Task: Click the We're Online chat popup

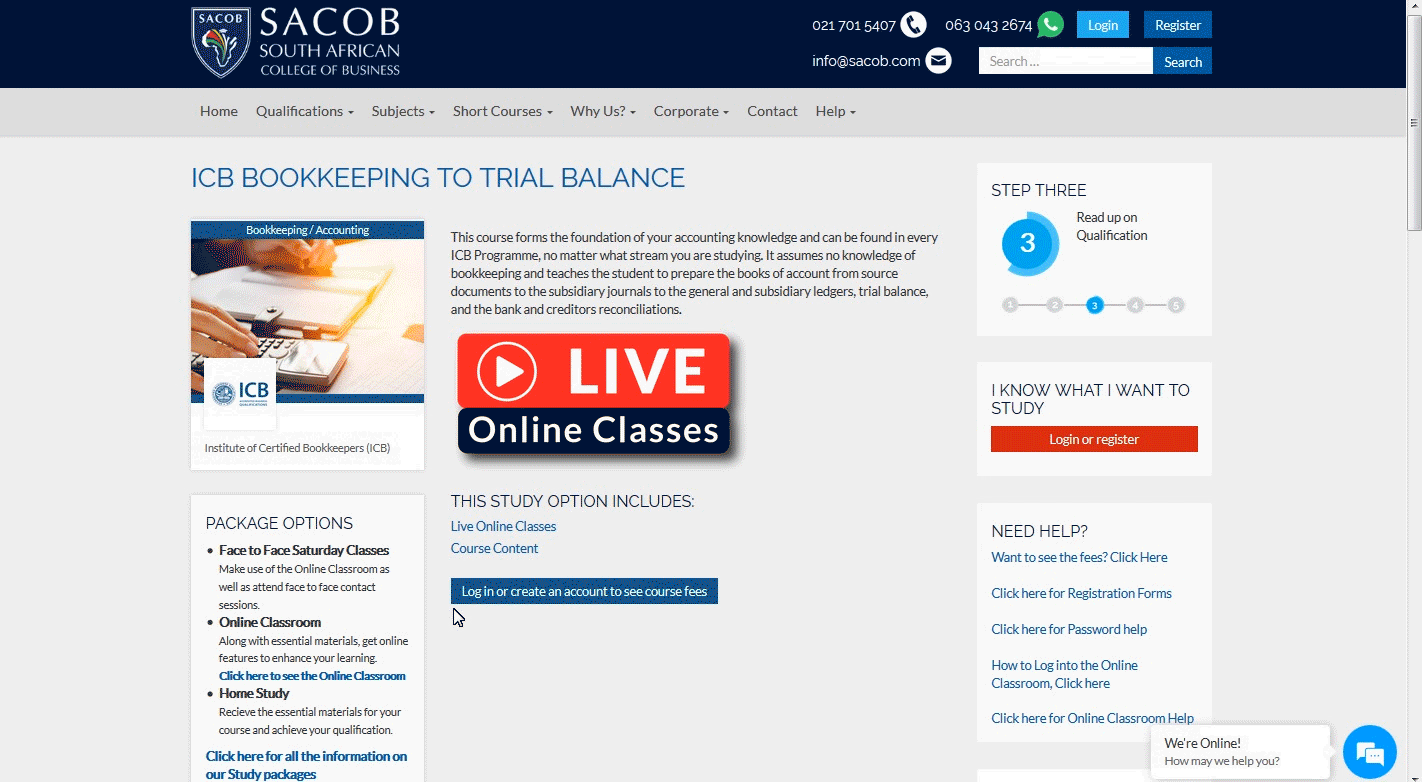Action: pyautogui.click(x=1240, y=752)
